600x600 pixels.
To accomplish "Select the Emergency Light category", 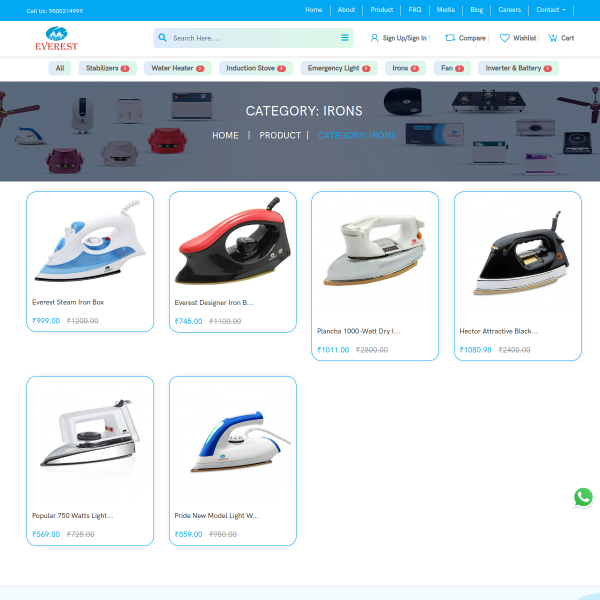I will coord(339,68).
